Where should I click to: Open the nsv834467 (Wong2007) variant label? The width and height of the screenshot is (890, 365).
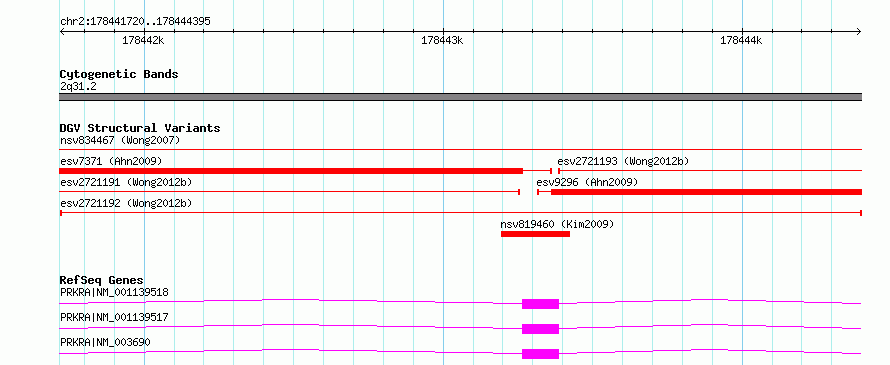tap(120, 140)
